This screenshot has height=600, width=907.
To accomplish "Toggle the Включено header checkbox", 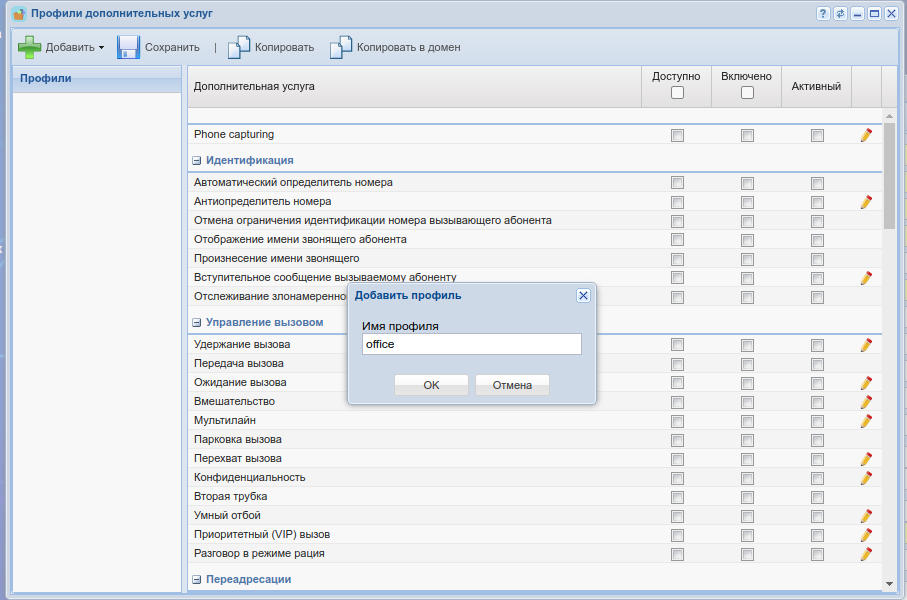I will tap(747, 93).
